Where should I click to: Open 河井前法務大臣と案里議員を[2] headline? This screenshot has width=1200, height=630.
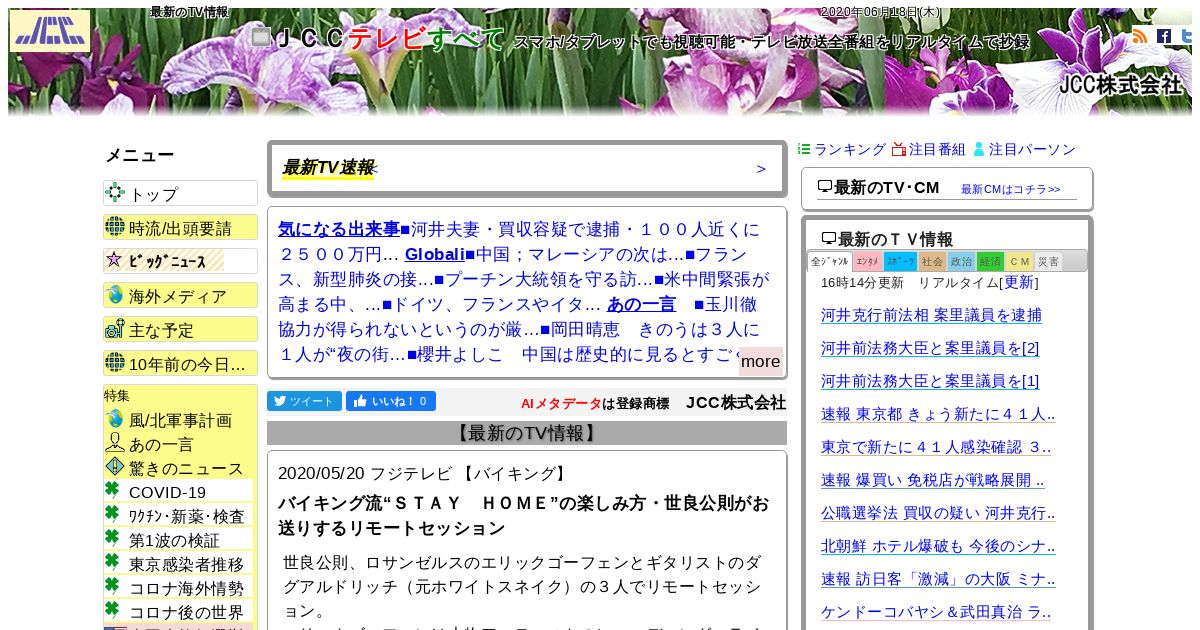click(930, 348)
